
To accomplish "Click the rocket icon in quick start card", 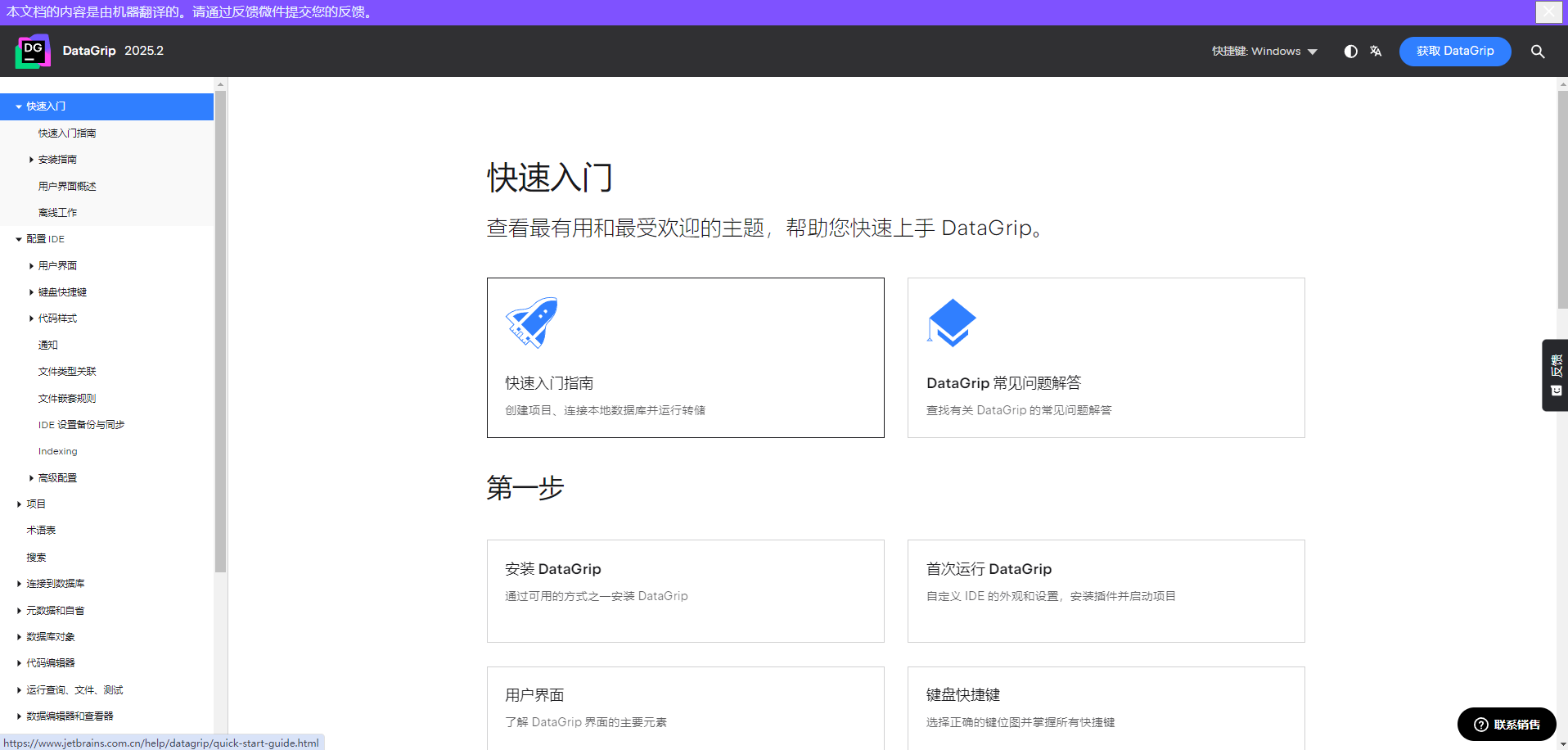I will click(x=532, y=323).
